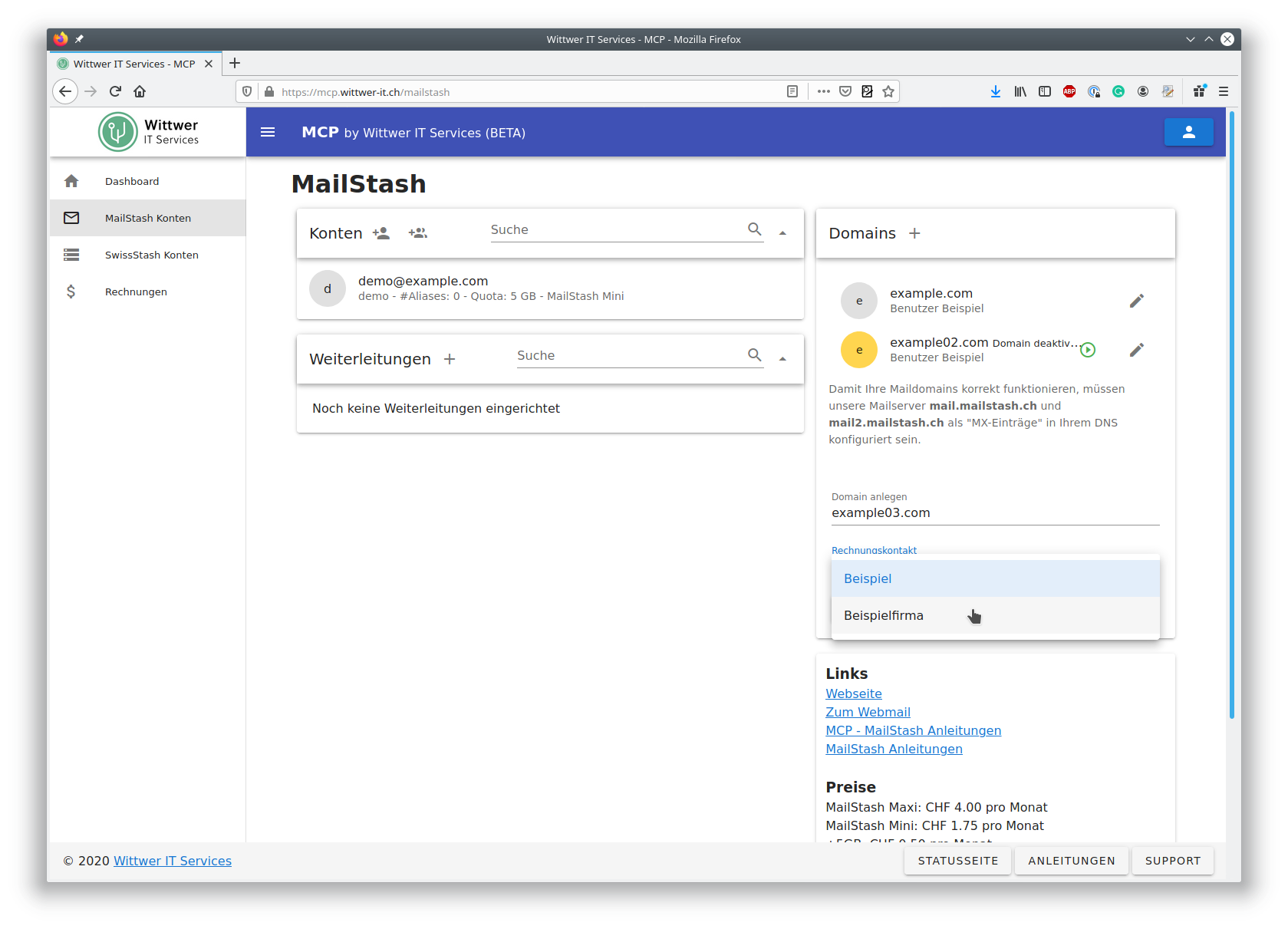The width and height of the screenshot is (1288, 929).
Task: Open the Firefox library
Action: click(1020, 91)
